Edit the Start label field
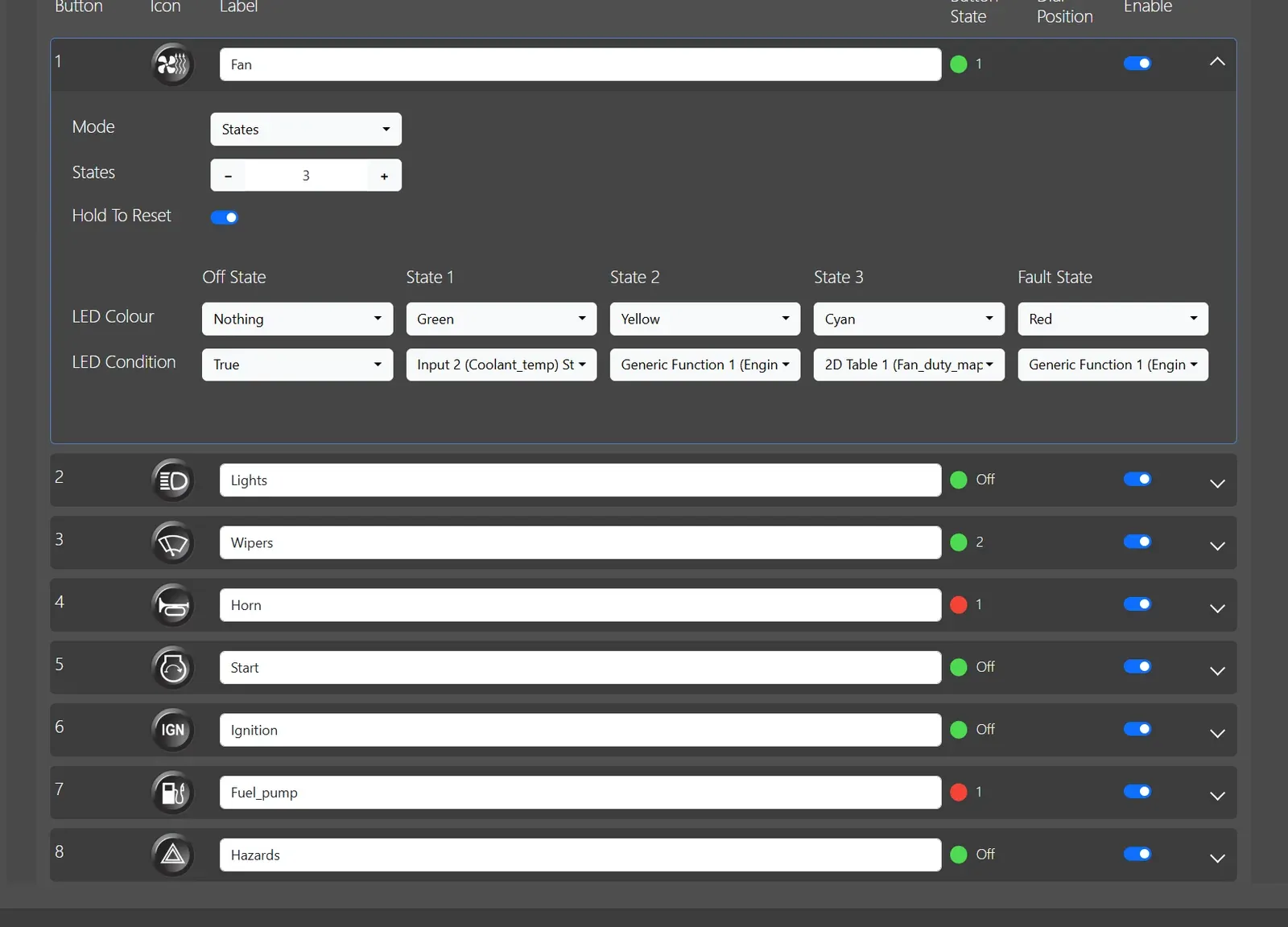 coord(580,668)
